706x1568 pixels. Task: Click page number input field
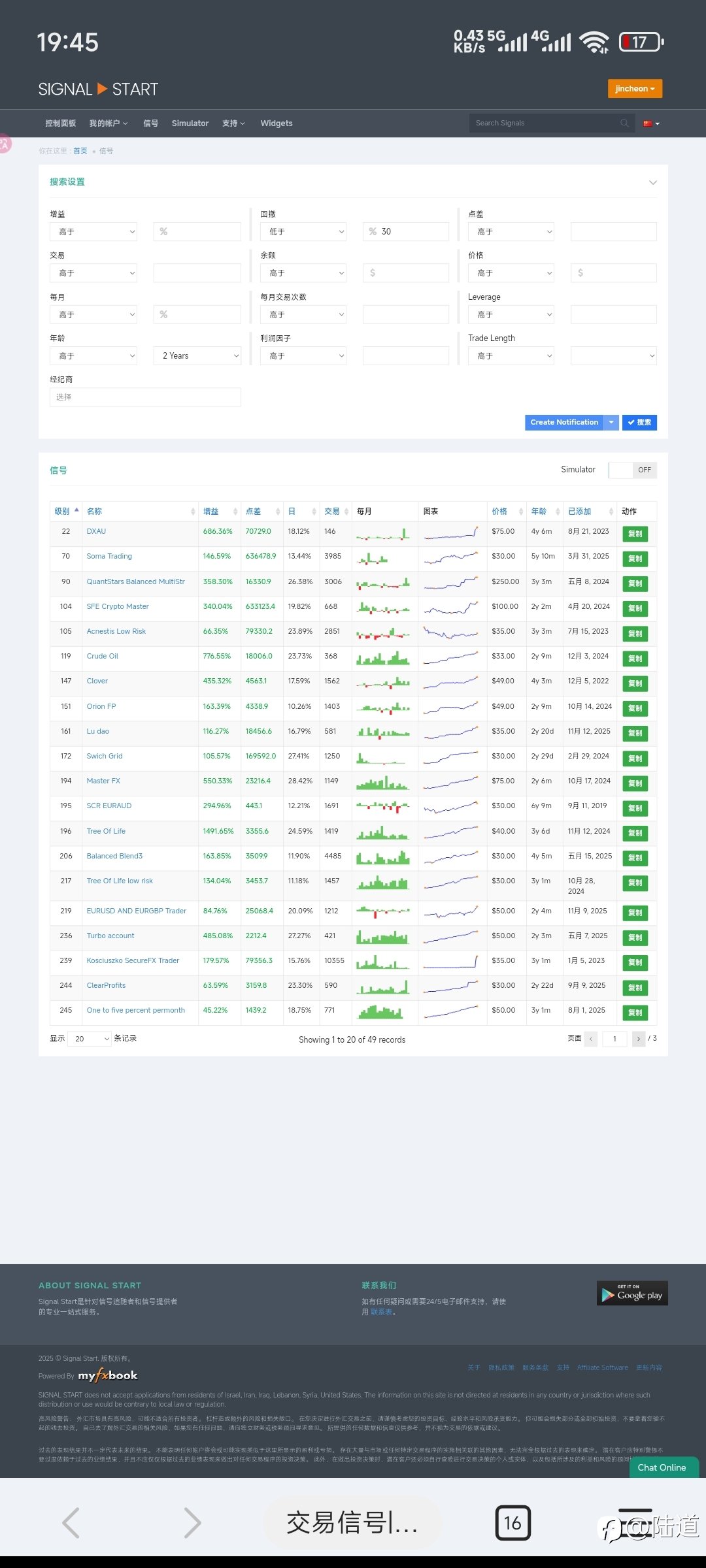[x=614, y=1039]
